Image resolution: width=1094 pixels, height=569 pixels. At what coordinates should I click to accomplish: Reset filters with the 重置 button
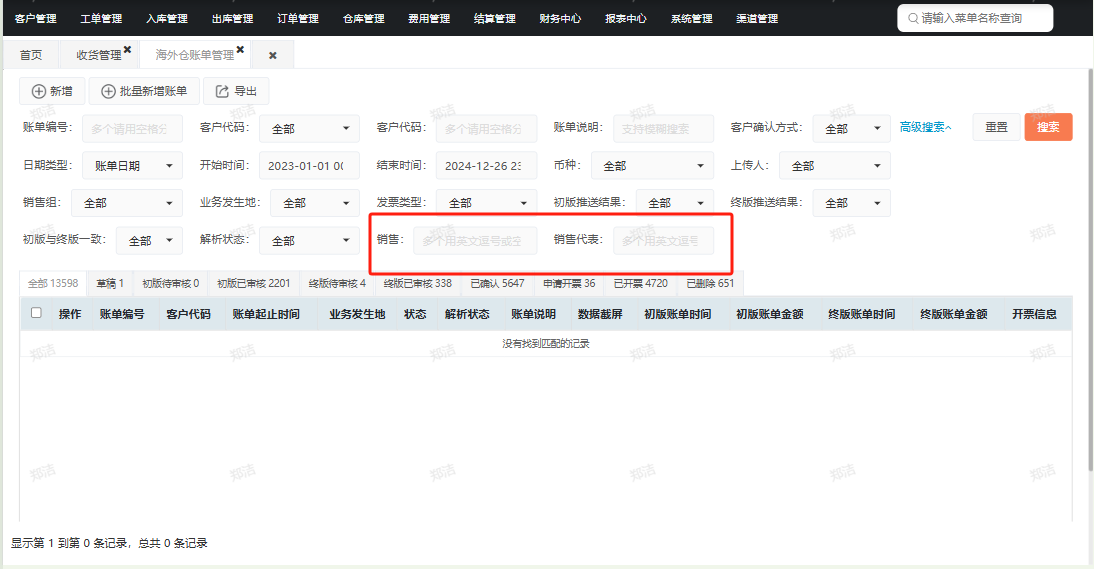996,127
